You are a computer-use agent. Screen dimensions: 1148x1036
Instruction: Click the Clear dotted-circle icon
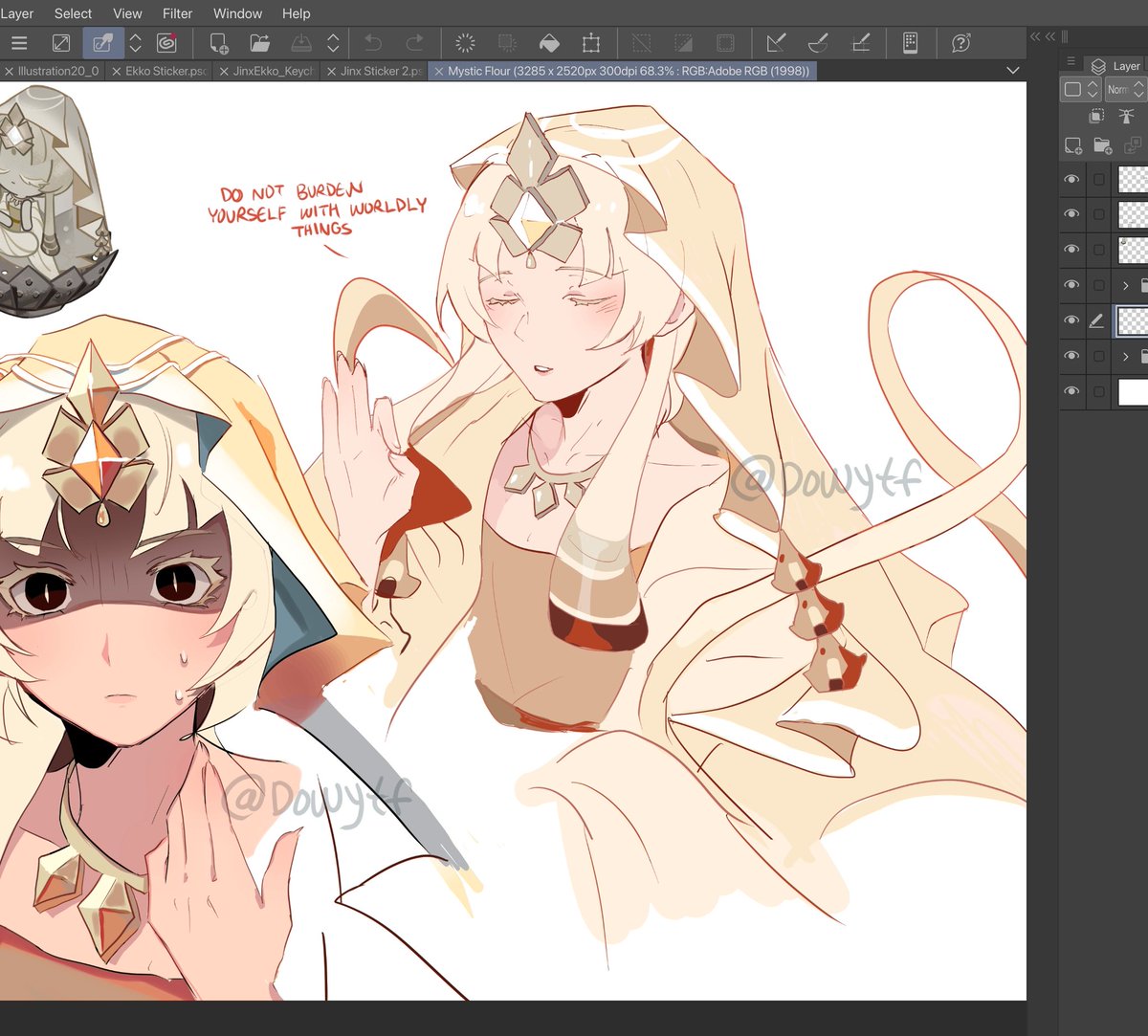click(465, 43)
